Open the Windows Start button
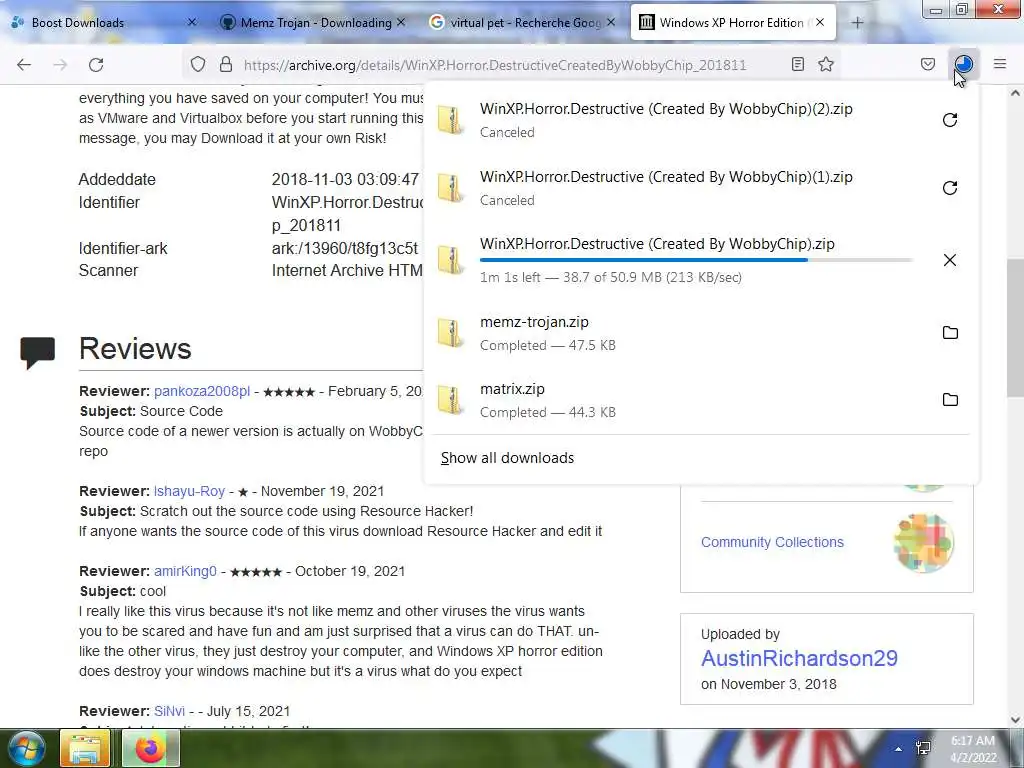 pos(25,748)
